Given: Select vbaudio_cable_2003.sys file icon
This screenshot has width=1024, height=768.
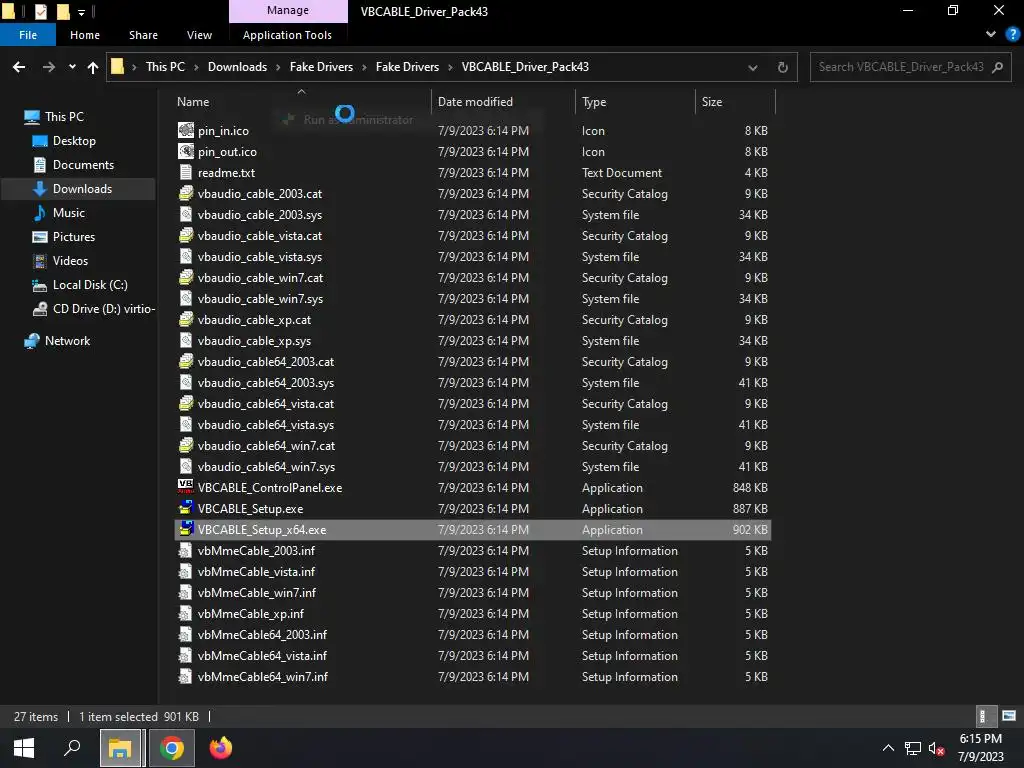Looking at the screenshot, I should coord(186,214).
